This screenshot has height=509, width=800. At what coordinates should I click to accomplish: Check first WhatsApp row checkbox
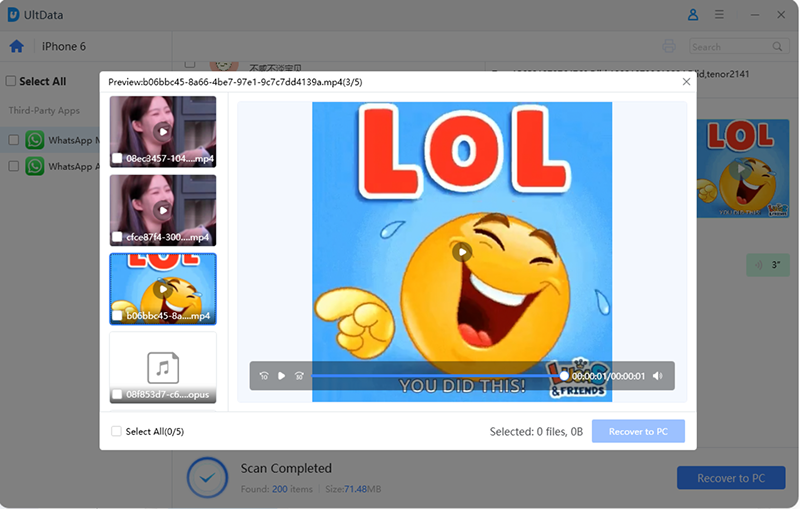(14, 140)
